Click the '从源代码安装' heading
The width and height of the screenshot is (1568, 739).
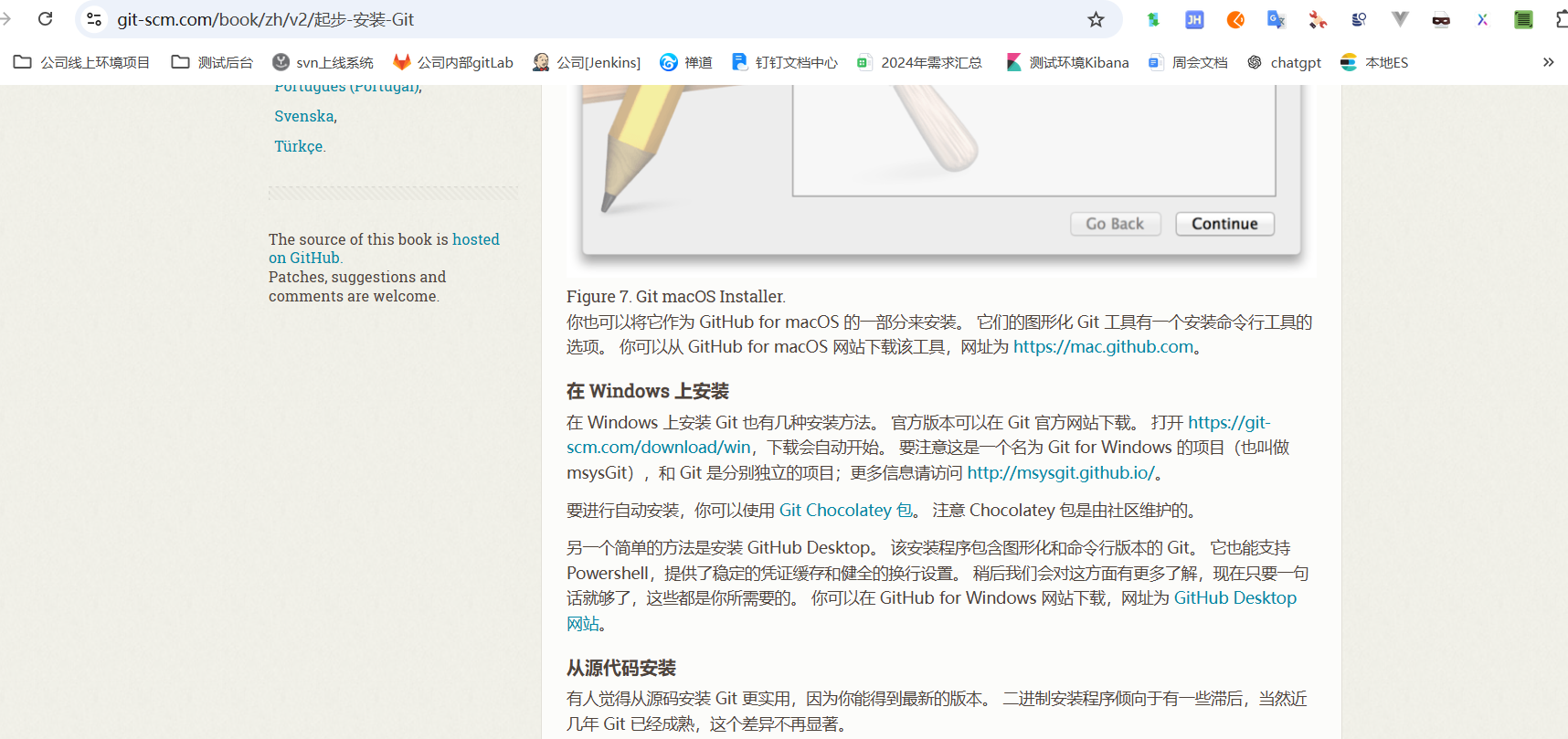621,668
